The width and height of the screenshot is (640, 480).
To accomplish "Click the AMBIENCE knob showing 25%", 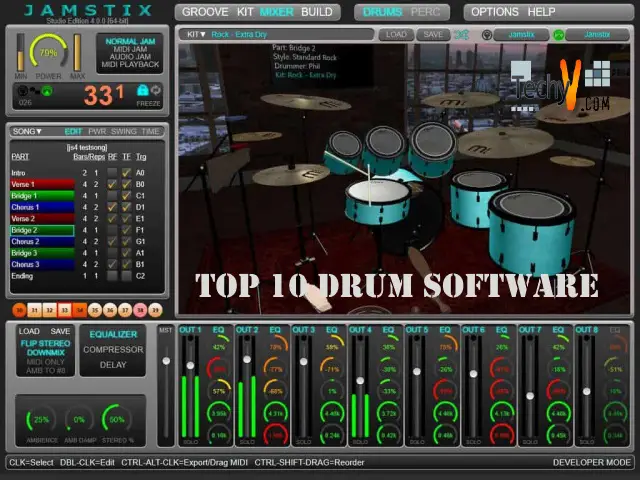I will [42, 420].
